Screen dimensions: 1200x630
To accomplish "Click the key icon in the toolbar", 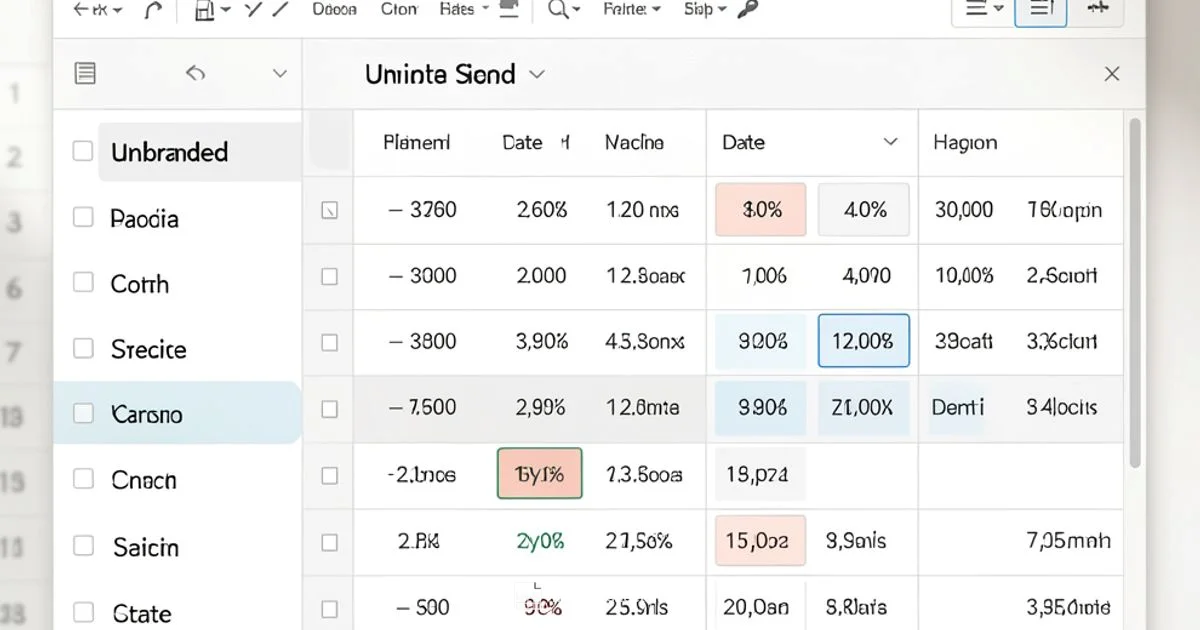I will click(750, 10).
